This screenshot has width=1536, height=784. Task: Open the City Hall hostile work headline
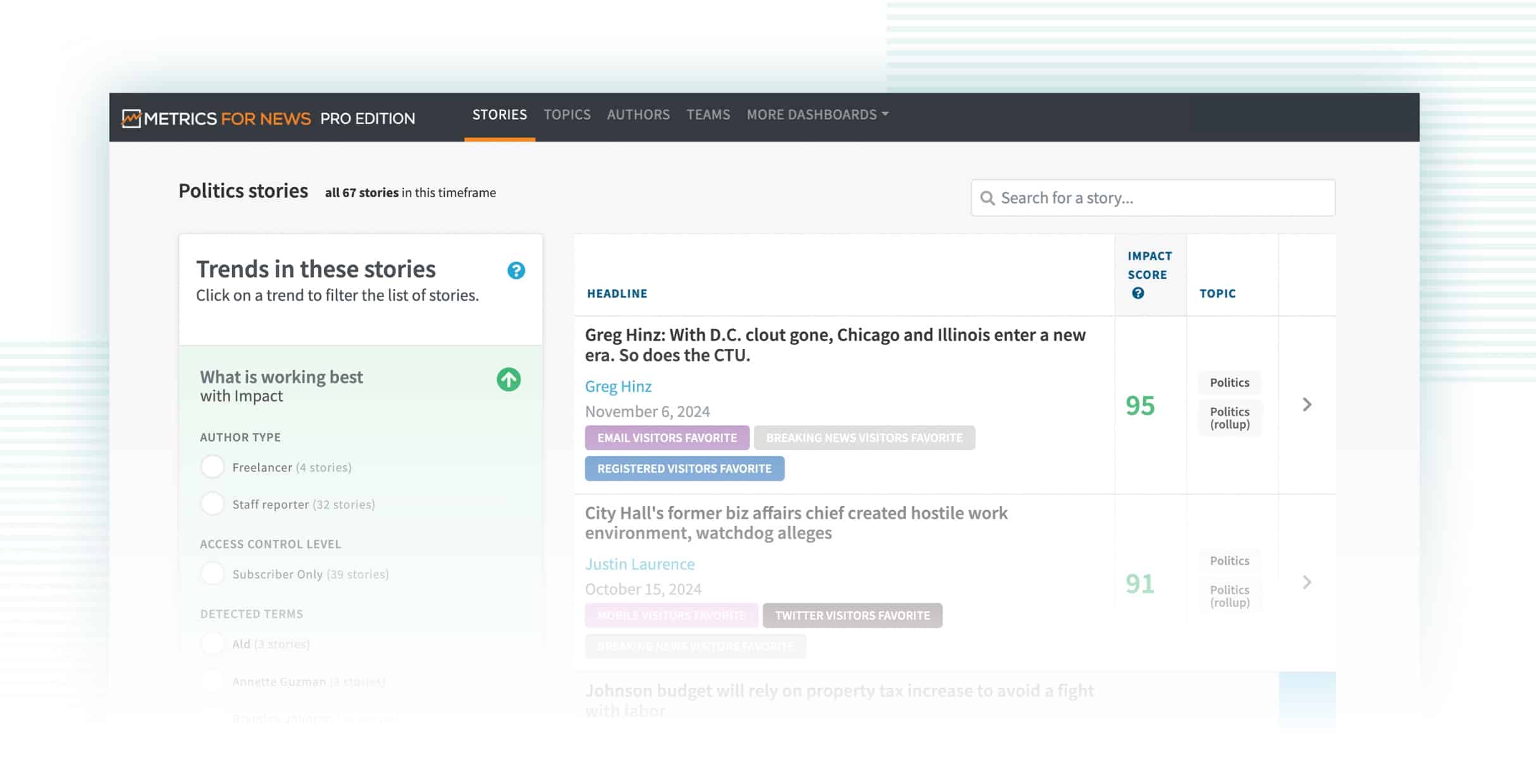pyautogui.click(x=796, y=523)
